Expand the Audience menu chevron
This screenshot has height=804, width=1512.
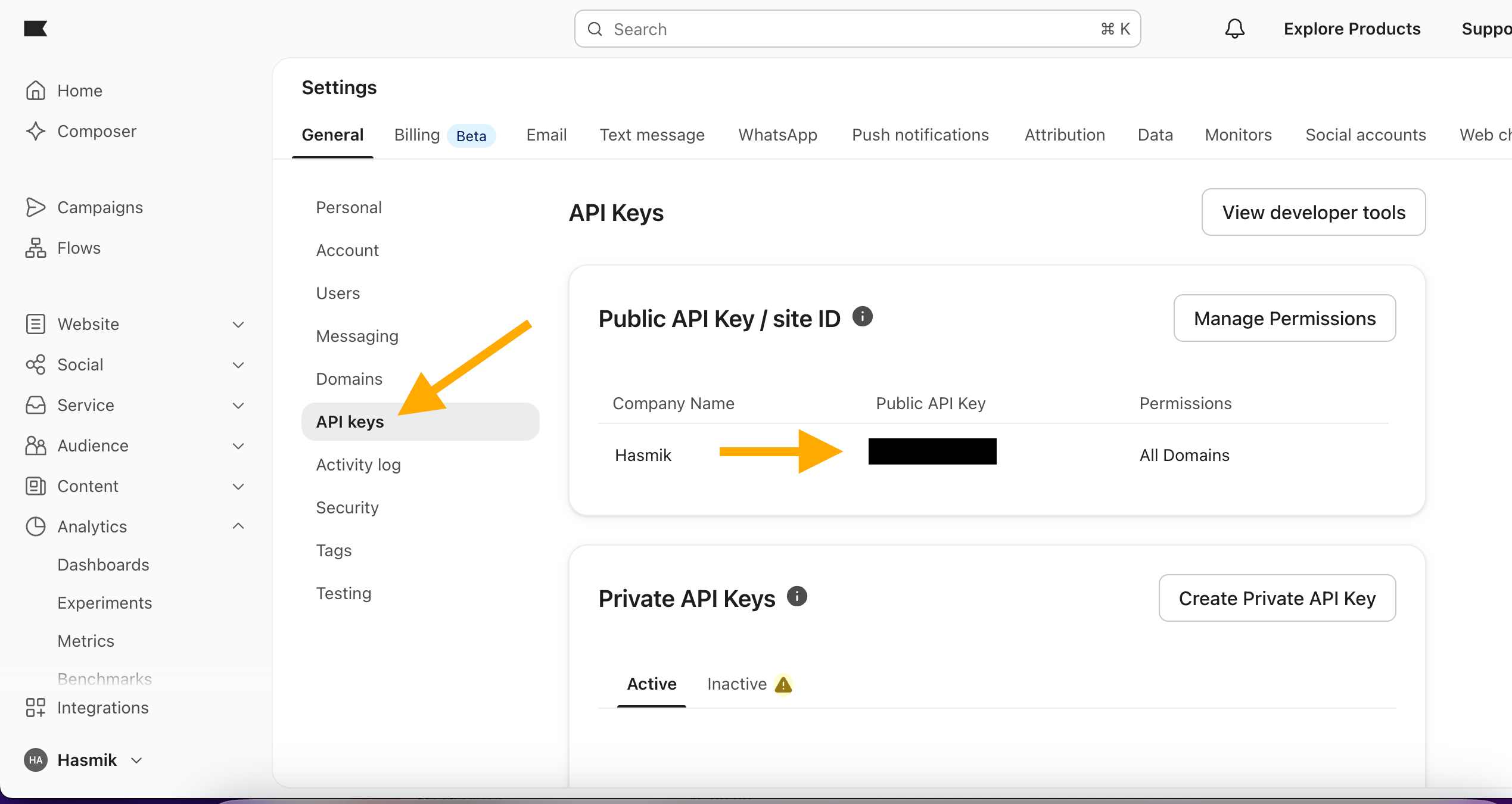click(x=238, y=446)
